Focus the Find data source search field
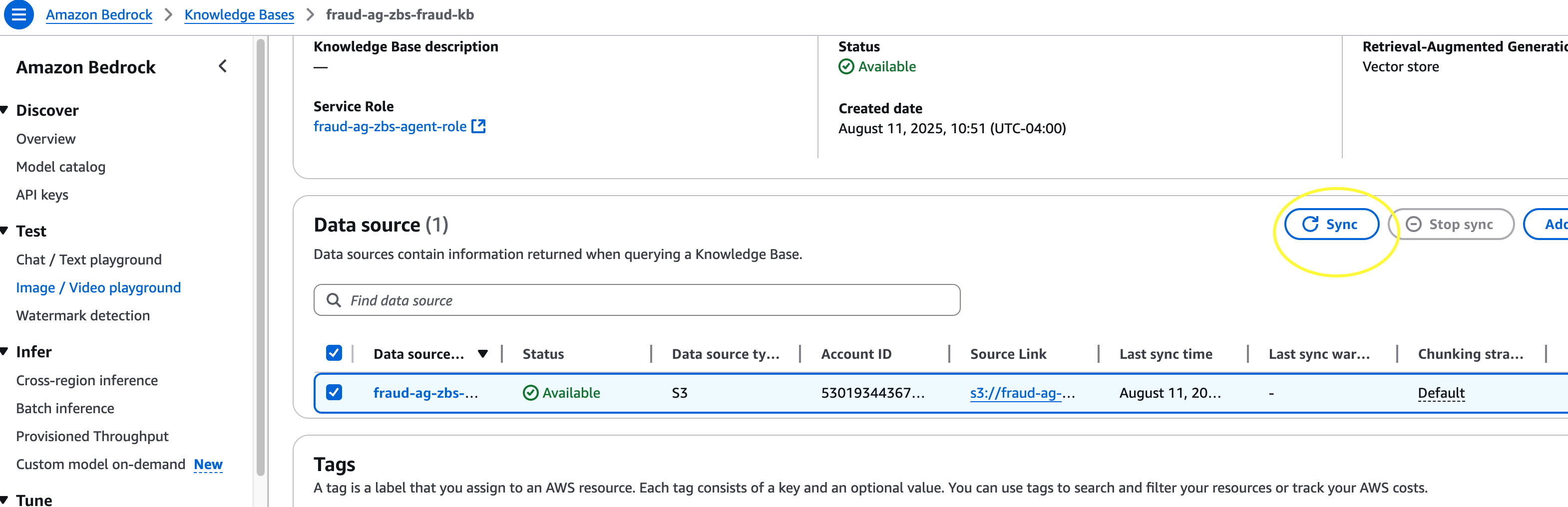 [637, 300]
